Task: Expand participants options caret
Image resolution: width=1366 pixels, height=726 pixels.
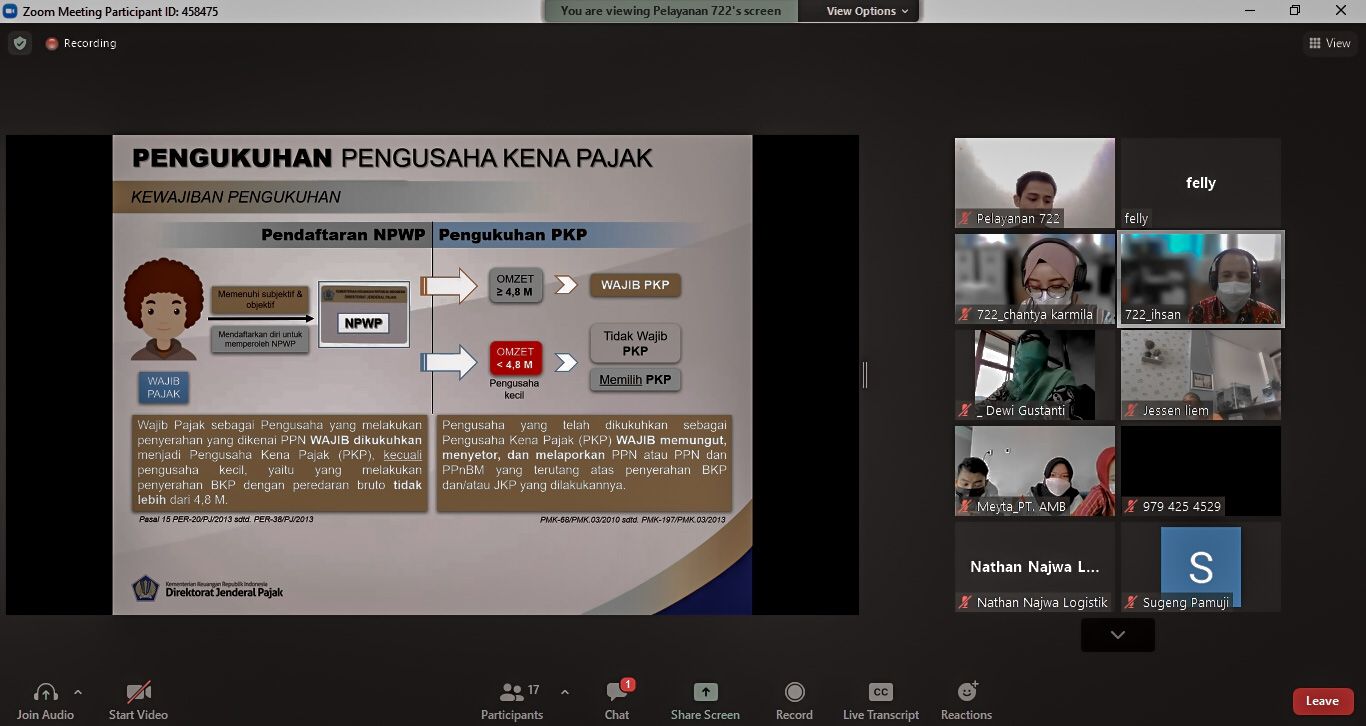Action: tap(564, 692)
